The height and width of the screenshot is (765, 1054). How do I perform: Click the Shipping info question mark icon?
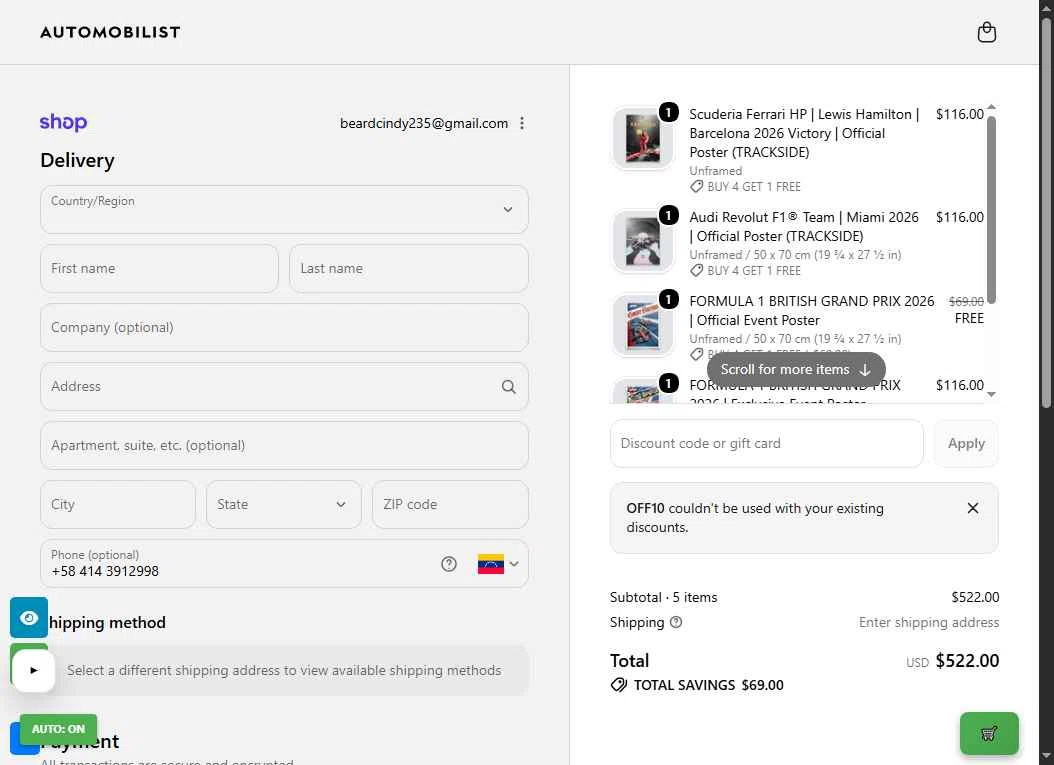pos(676,622)
